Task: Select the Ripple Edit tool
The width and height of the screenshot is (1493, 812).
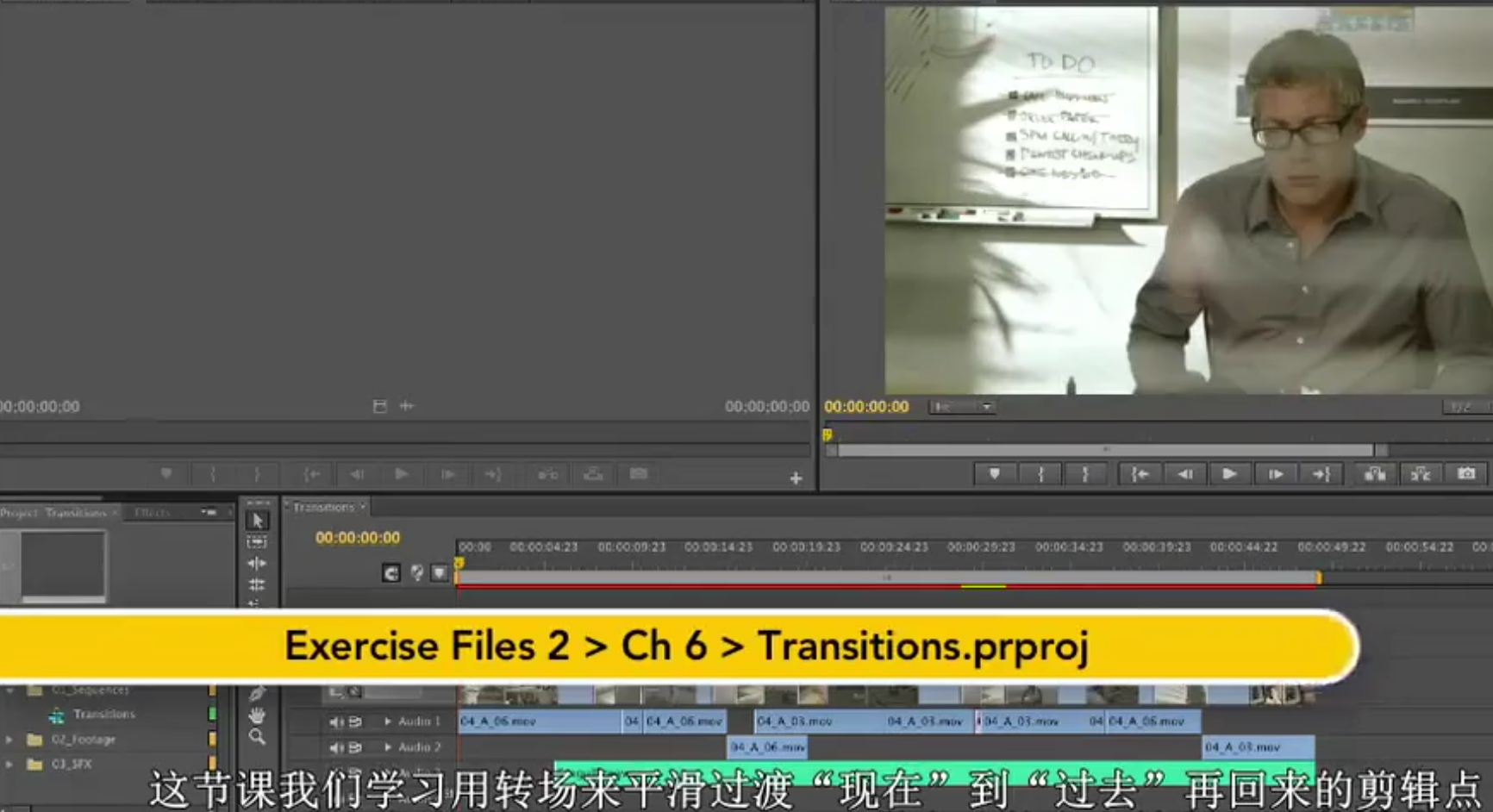Action: point(257,564)
